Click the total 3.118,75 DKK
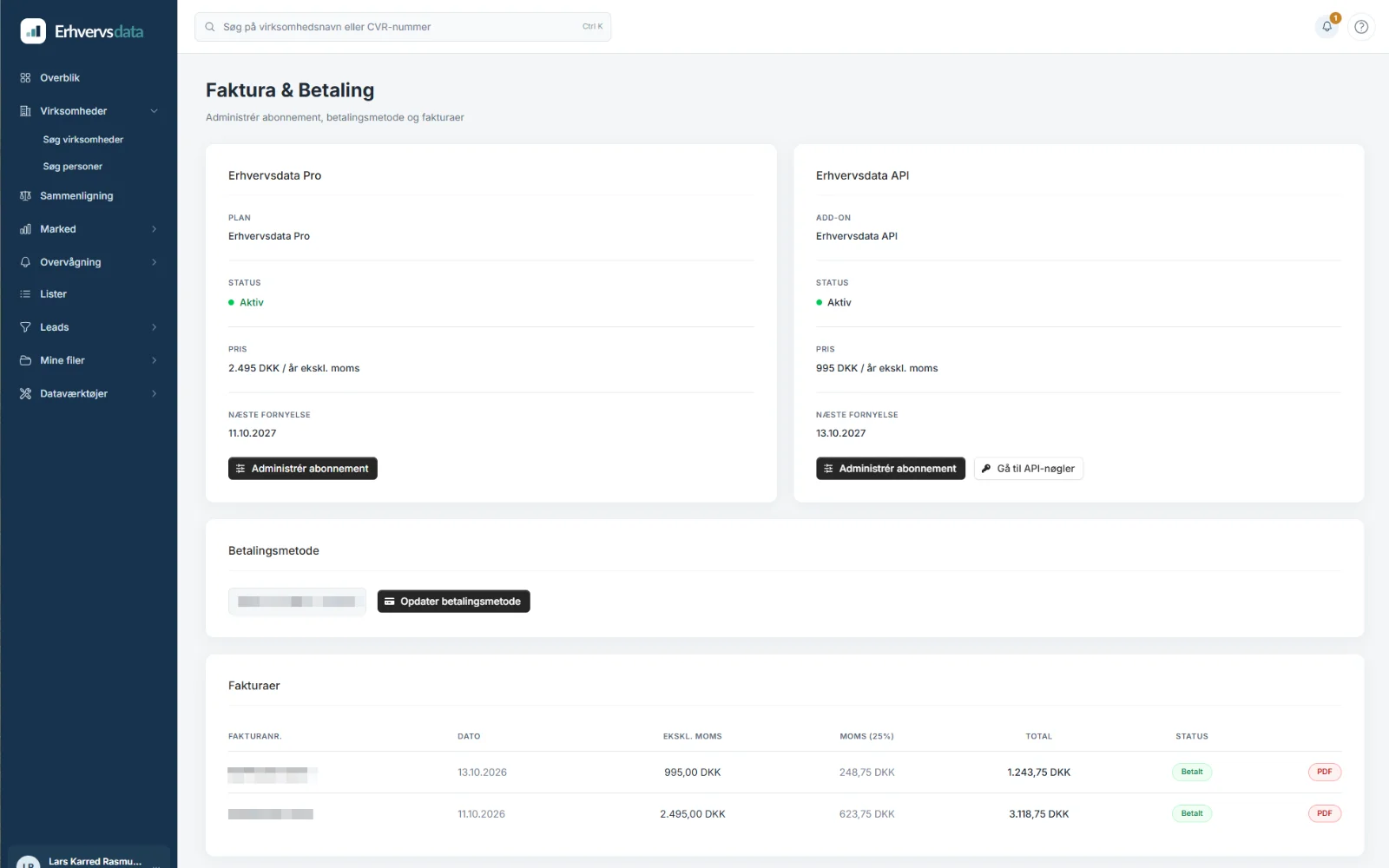This screenshot has height=868, width=1389. point(1039,814)
